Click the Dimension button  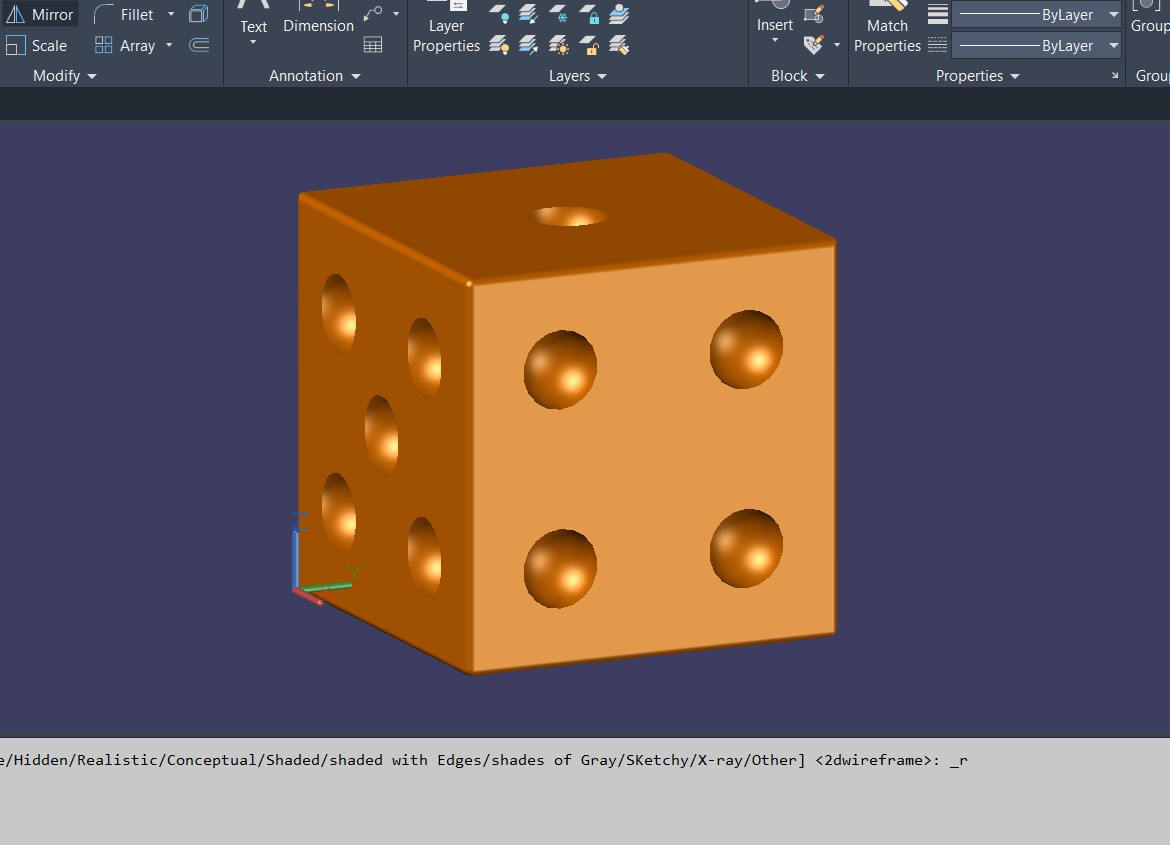pyautogui.click(x=318, y=20)
